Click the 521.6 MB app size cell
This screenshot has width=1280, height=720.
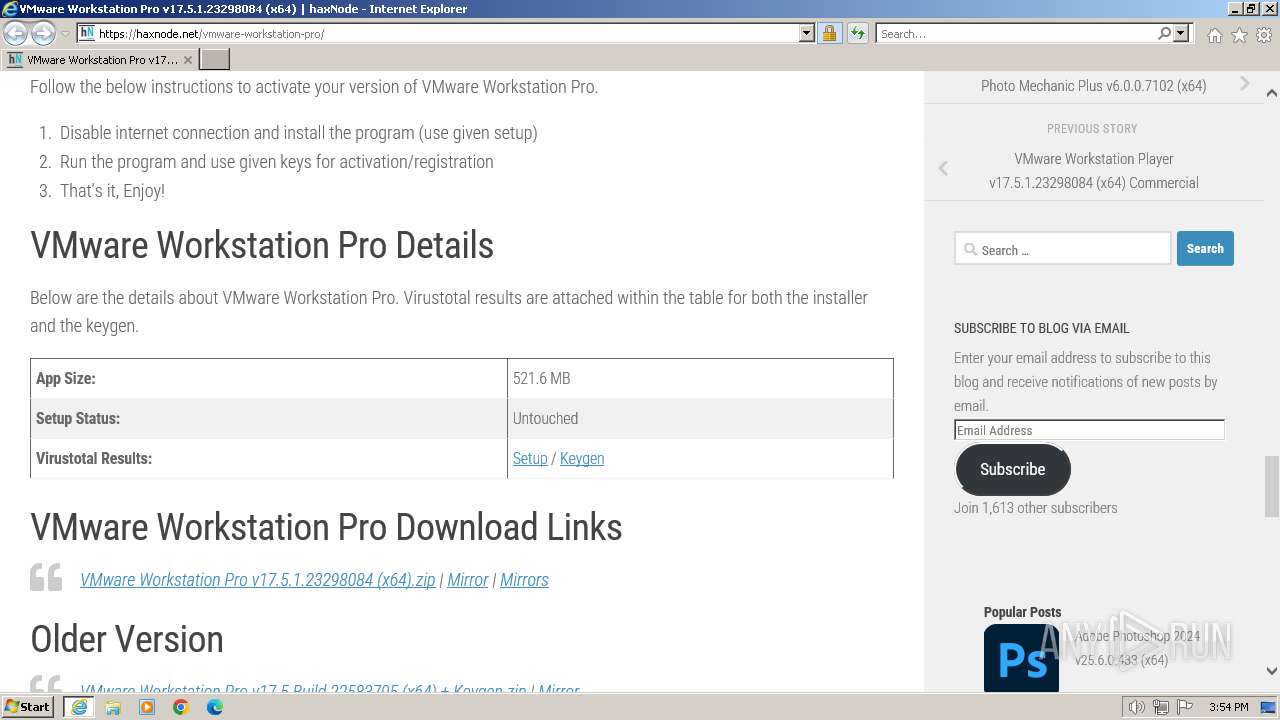coord(700,378)
